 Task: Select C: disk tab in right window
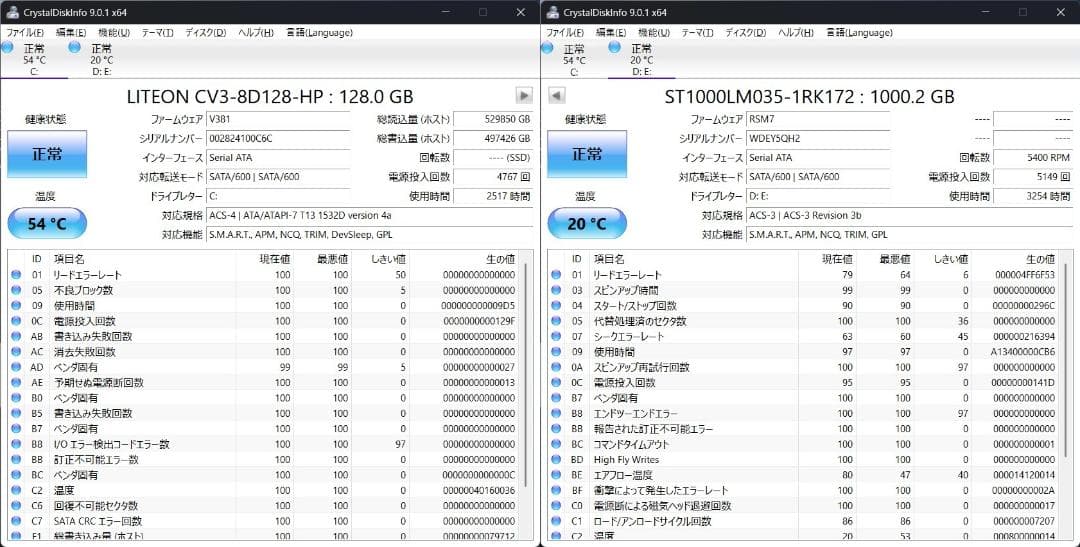click(x=574, y=60)
